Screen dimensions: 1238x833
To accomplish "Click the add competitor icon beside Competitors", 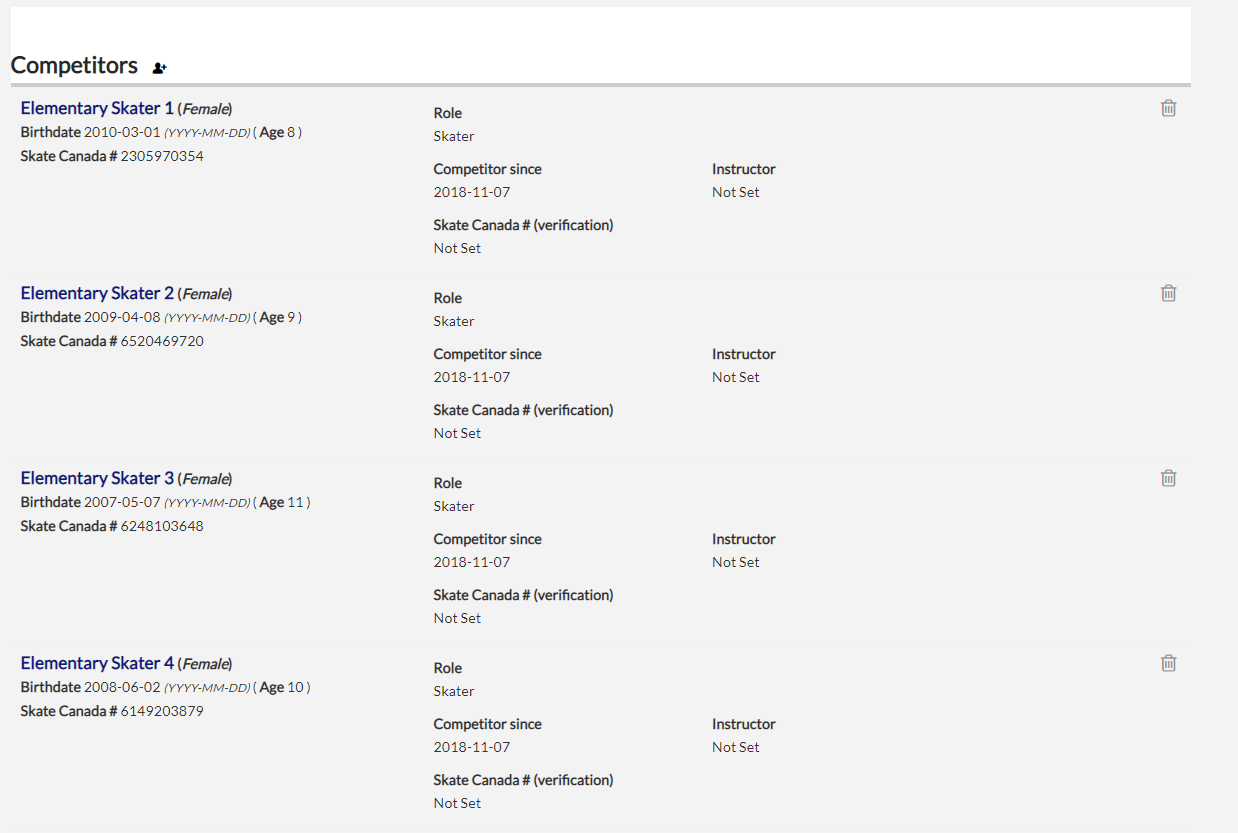I will click(159, 68).
